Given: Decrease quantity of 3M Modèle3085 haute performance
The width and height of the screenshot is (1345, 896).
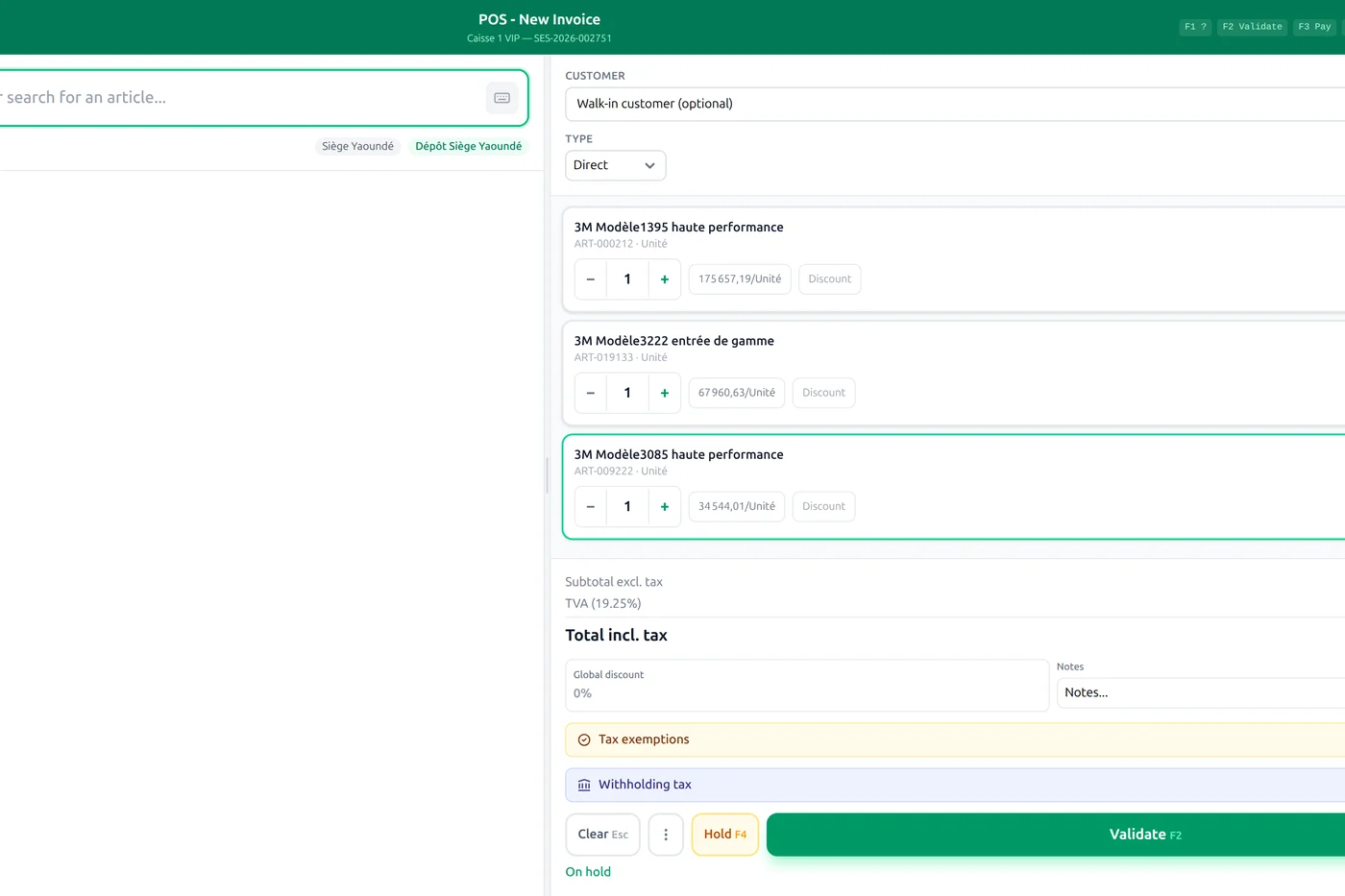Looking at the screenshot, I should 591,507.
